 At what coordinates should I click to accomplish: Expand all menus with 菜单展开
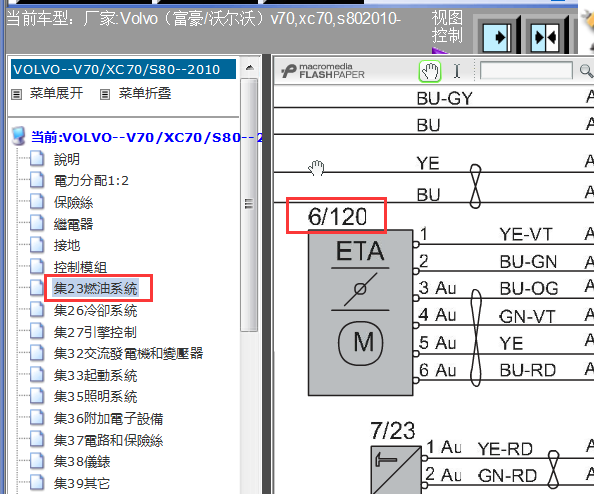tap(56, 93)
